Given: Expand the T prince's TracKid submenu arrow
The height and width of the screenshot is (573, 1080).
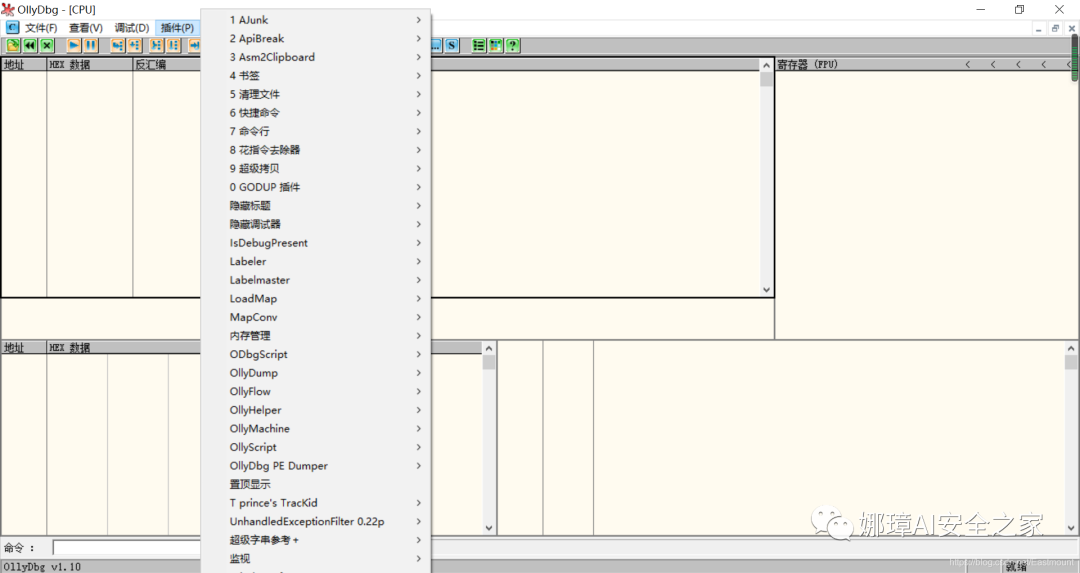Looking at the screenshot, I should tap(419, 503).
